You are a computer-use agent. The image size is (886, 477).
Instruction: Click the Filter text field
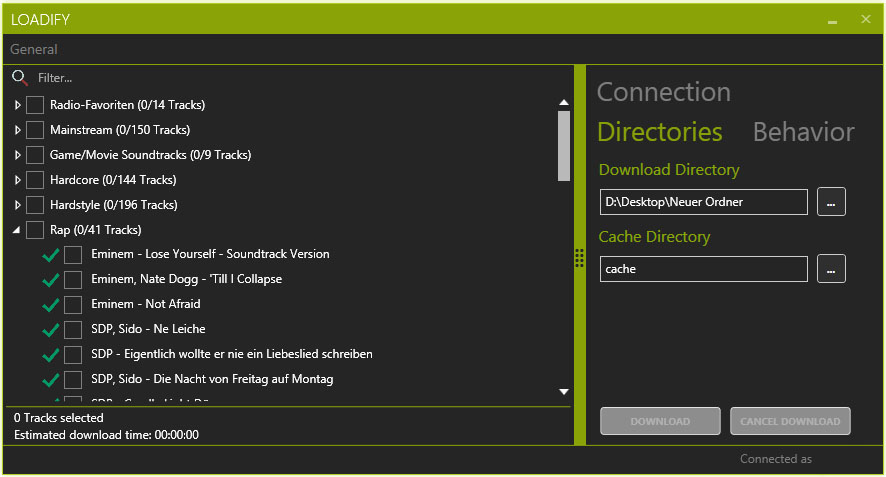coord(290,77)
